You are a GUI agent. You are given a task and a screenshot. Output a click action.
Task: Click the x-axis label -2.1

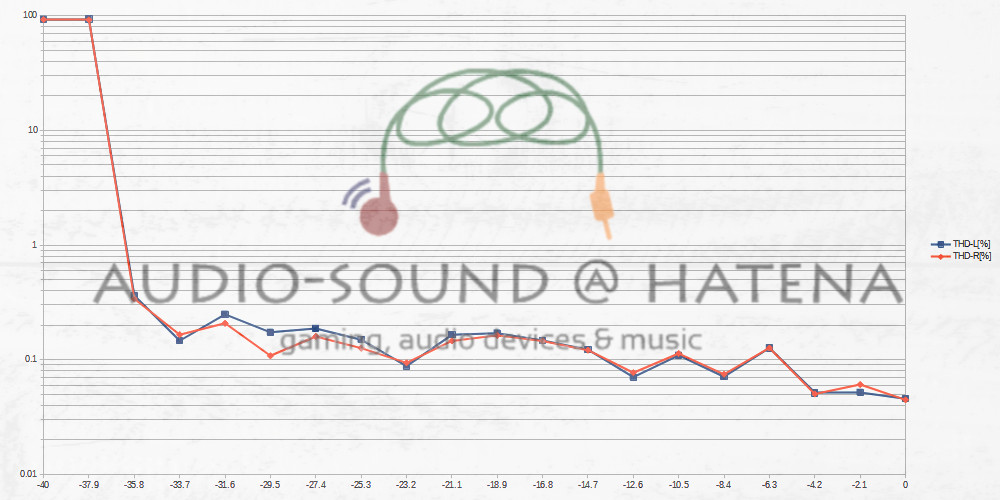860,485
